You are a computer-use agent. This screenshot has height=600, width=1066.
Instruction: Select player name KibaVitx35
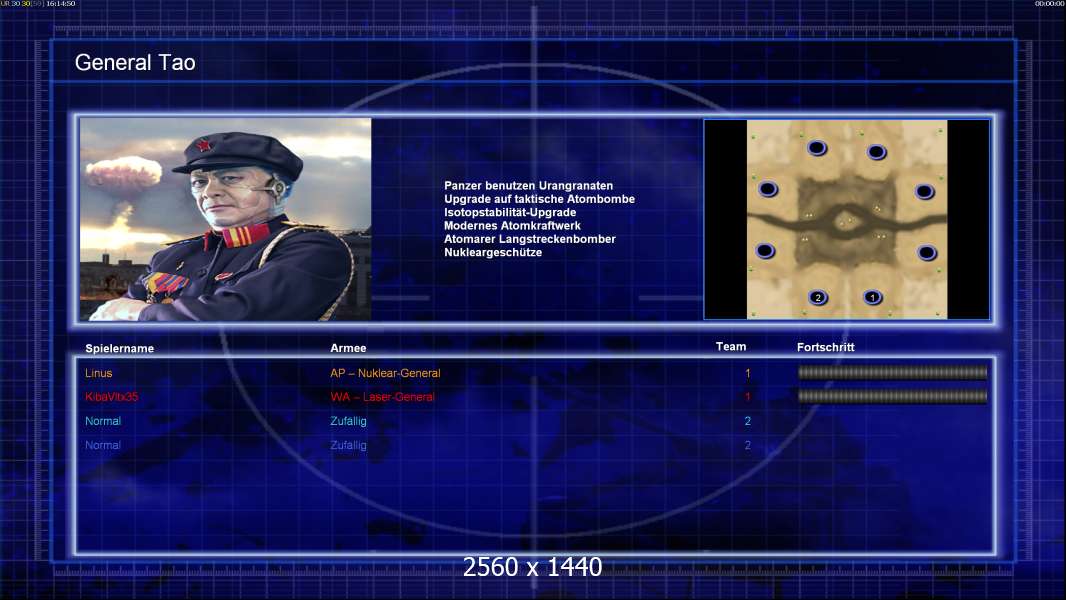point(111,397)
